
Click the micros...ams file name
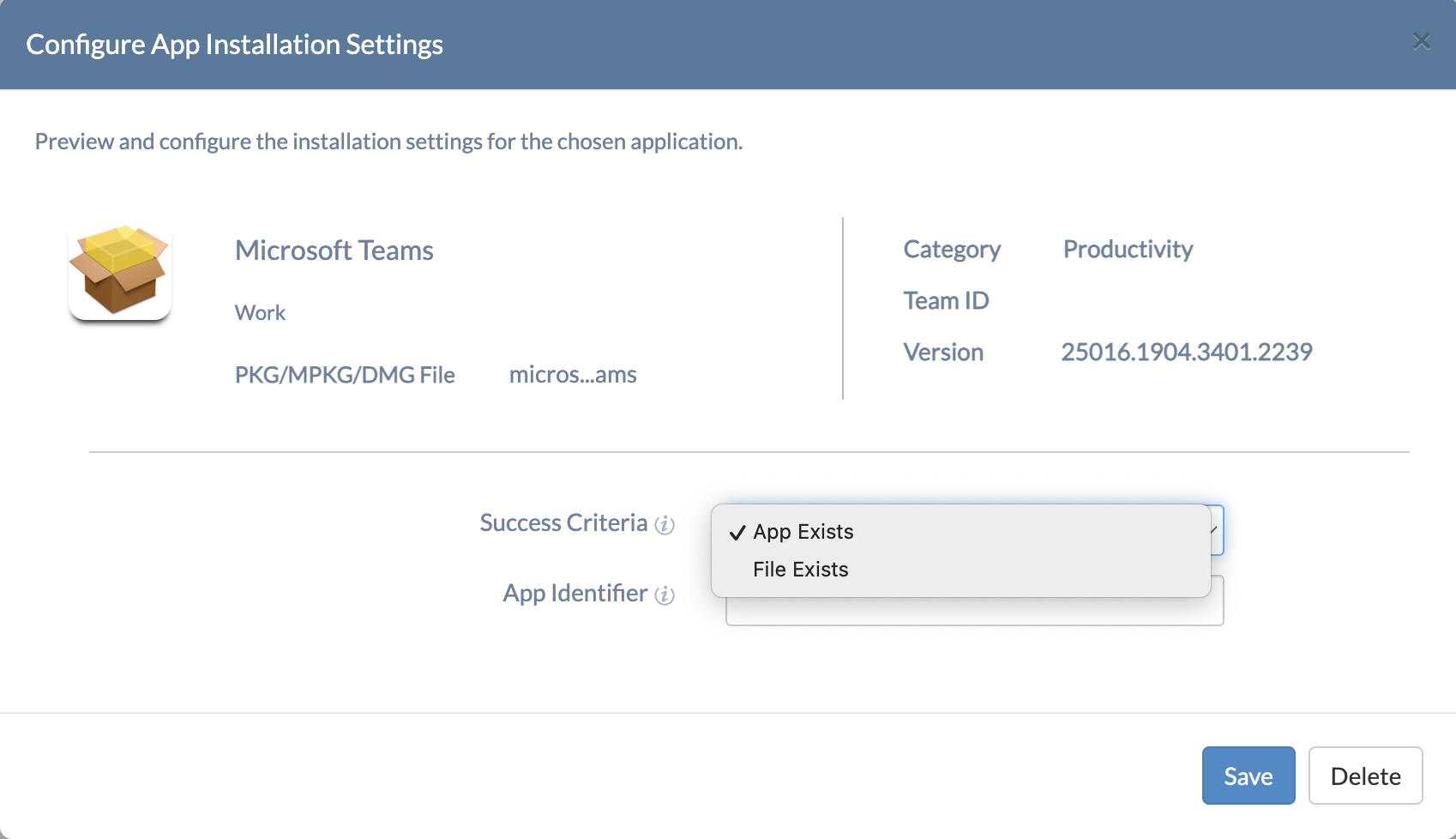point(572,375)
